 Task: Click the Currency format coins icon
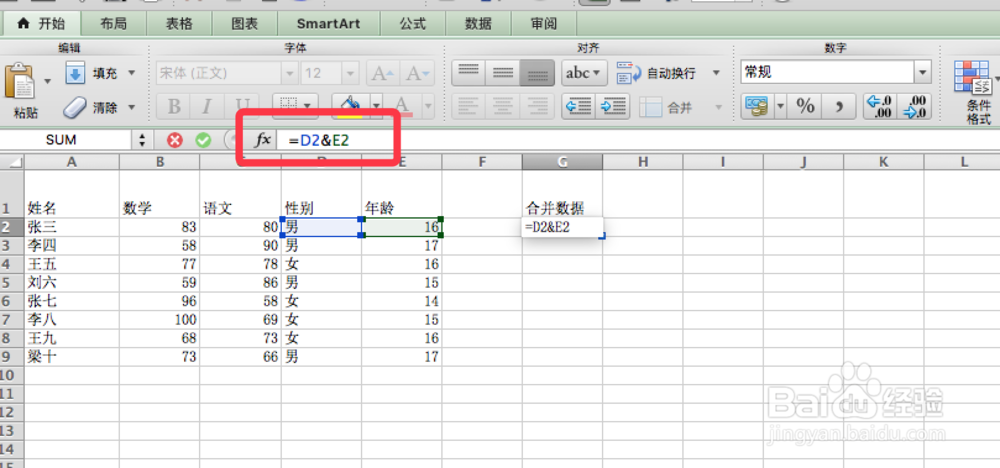[x=758, y=106]
